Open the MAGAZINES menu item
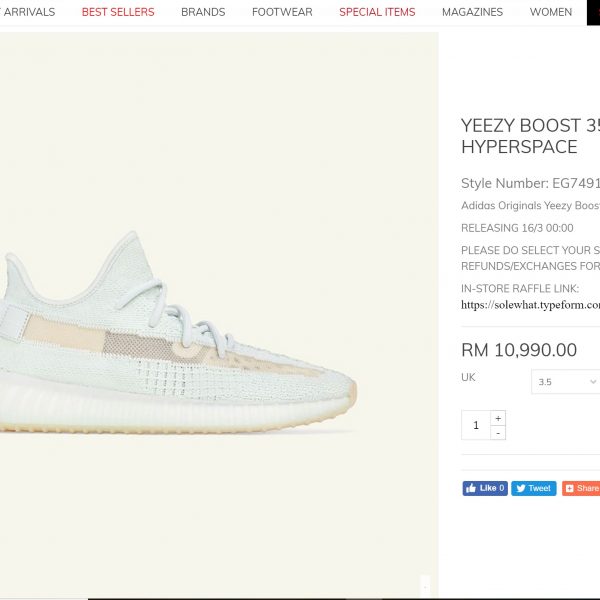 point(472,12)
